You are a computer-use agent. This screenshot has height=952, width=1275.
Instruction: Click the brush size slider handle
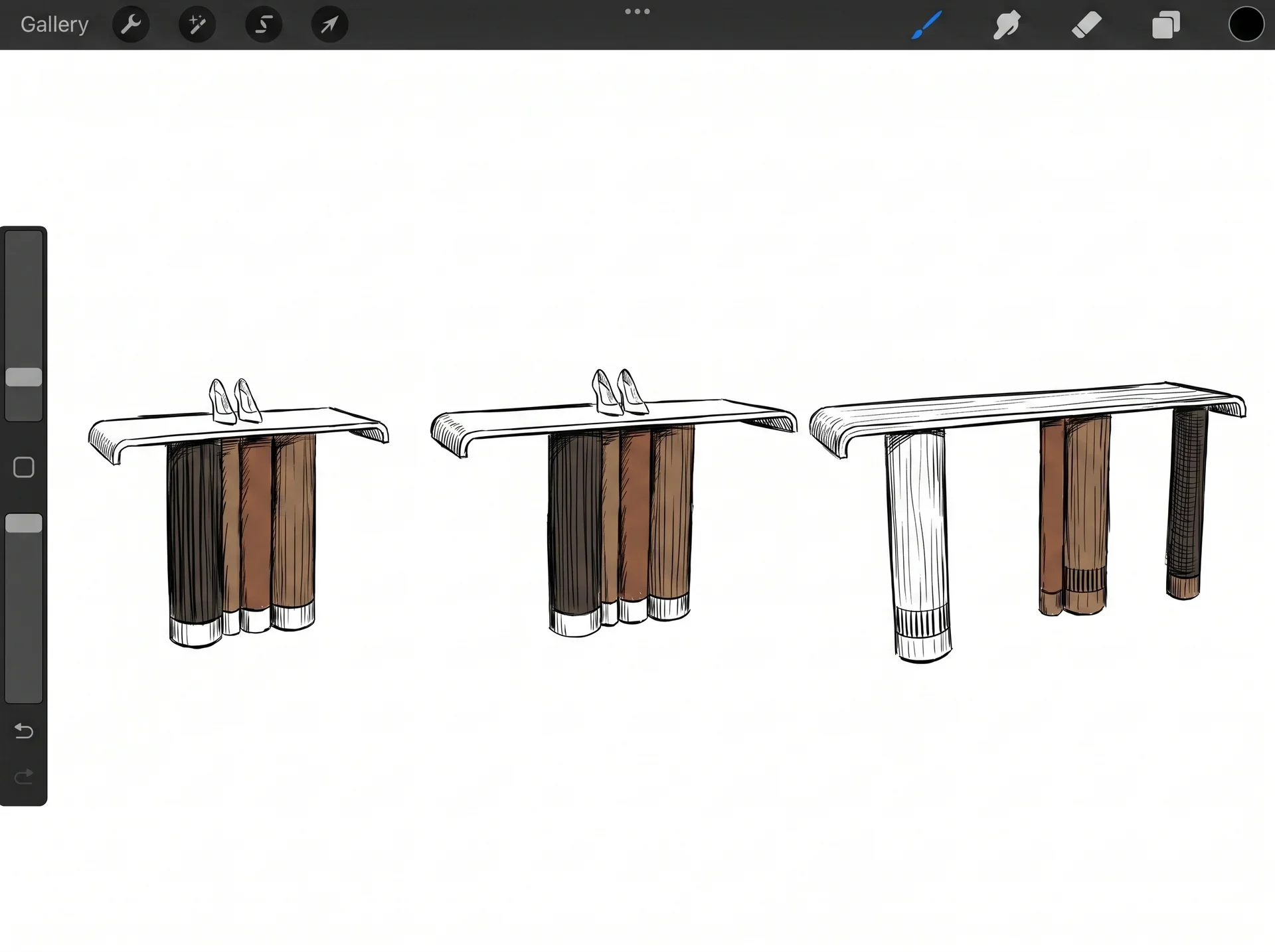tap(24, 377)
